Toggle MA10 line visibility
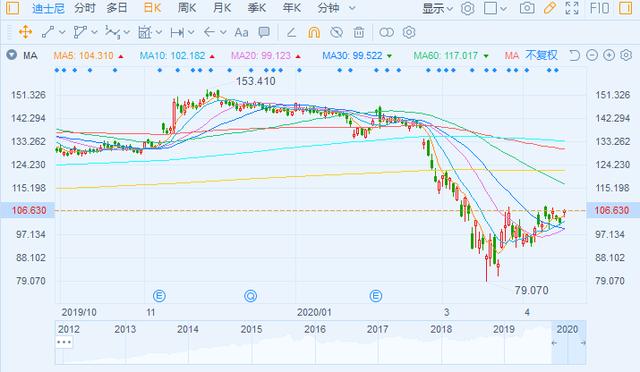Screen dimensions: 640x372 (x=177, y=56)
